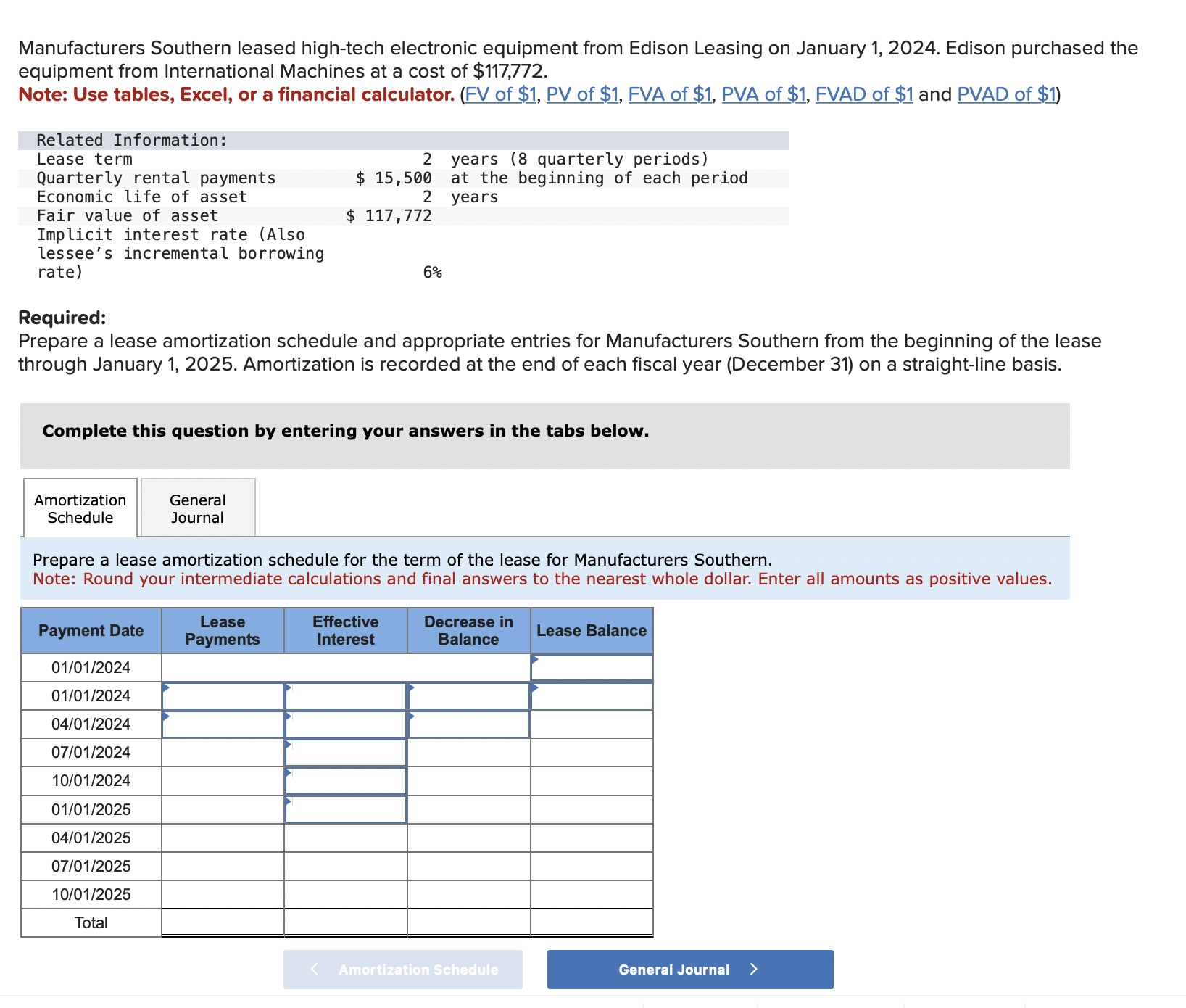Click Lease Balance cell for 01/01/2025
Screen dimensions: 1186x1008
(592, 809)
